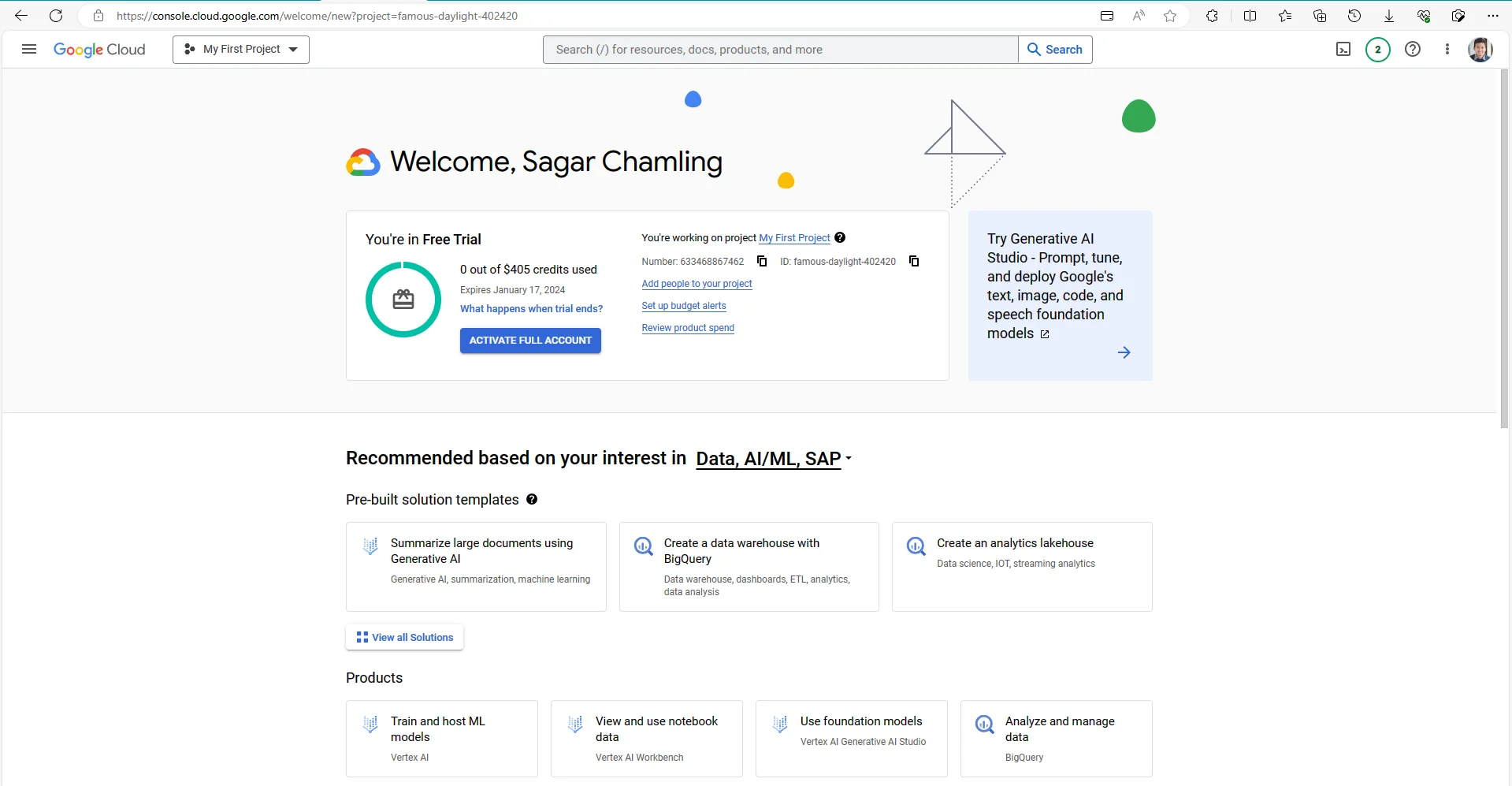Click the 'Welcome, Sagar Chamling' heading
Screen dimensions: 1512x786
pos(556,162)
